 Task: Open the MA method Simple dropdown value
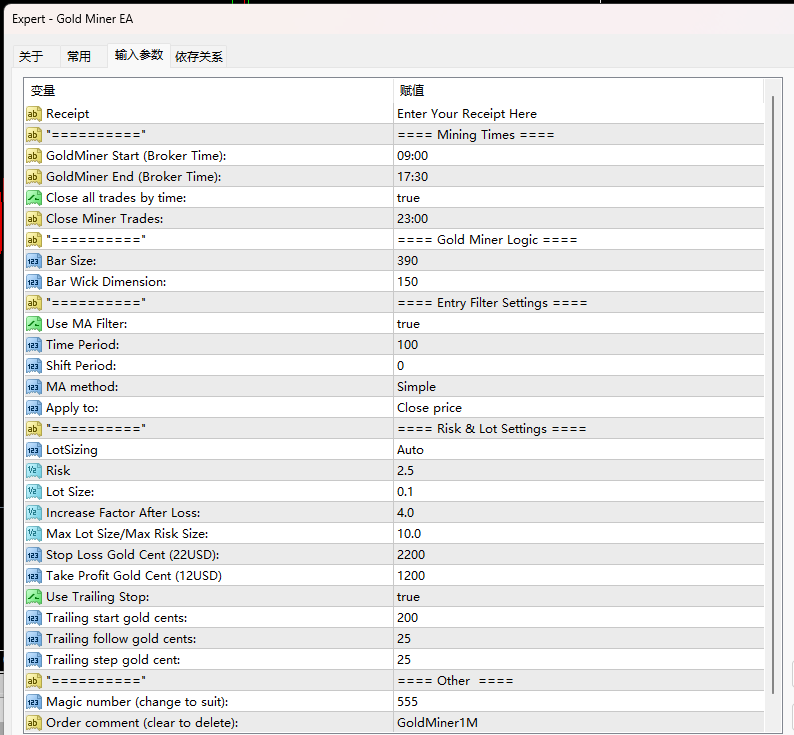tap(579, 387)
